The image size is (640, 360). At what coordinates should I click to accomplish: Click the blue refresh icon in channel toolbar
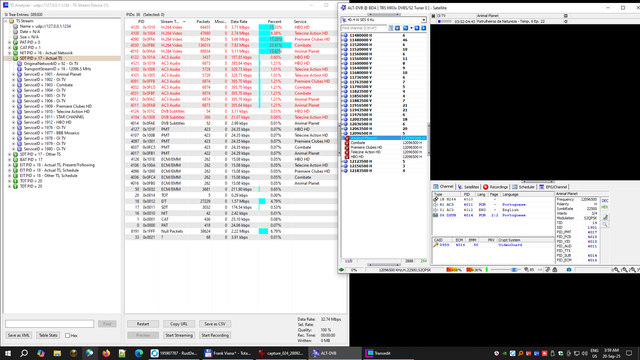405,28
